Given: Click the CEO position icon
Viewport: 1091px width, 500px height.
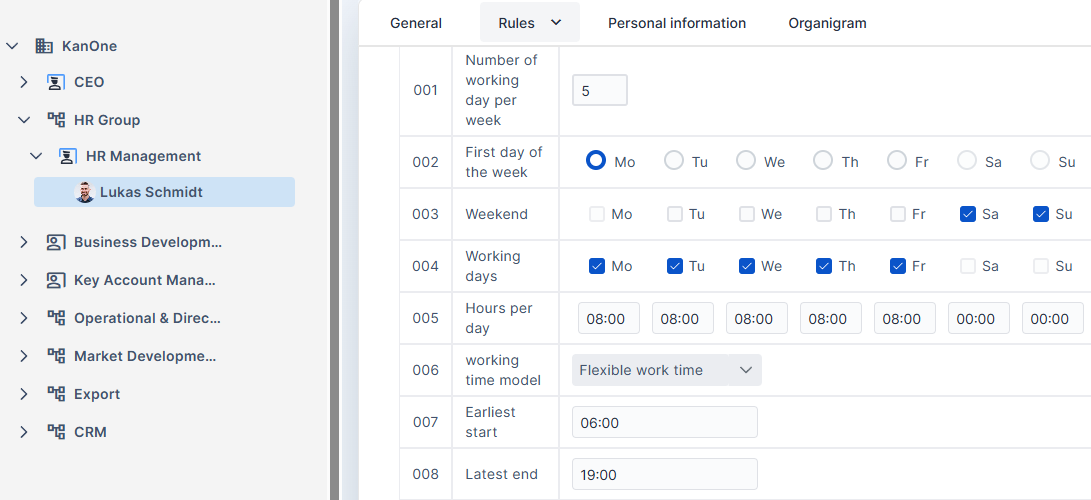Looking at the screenshot, I should [56, 82].
